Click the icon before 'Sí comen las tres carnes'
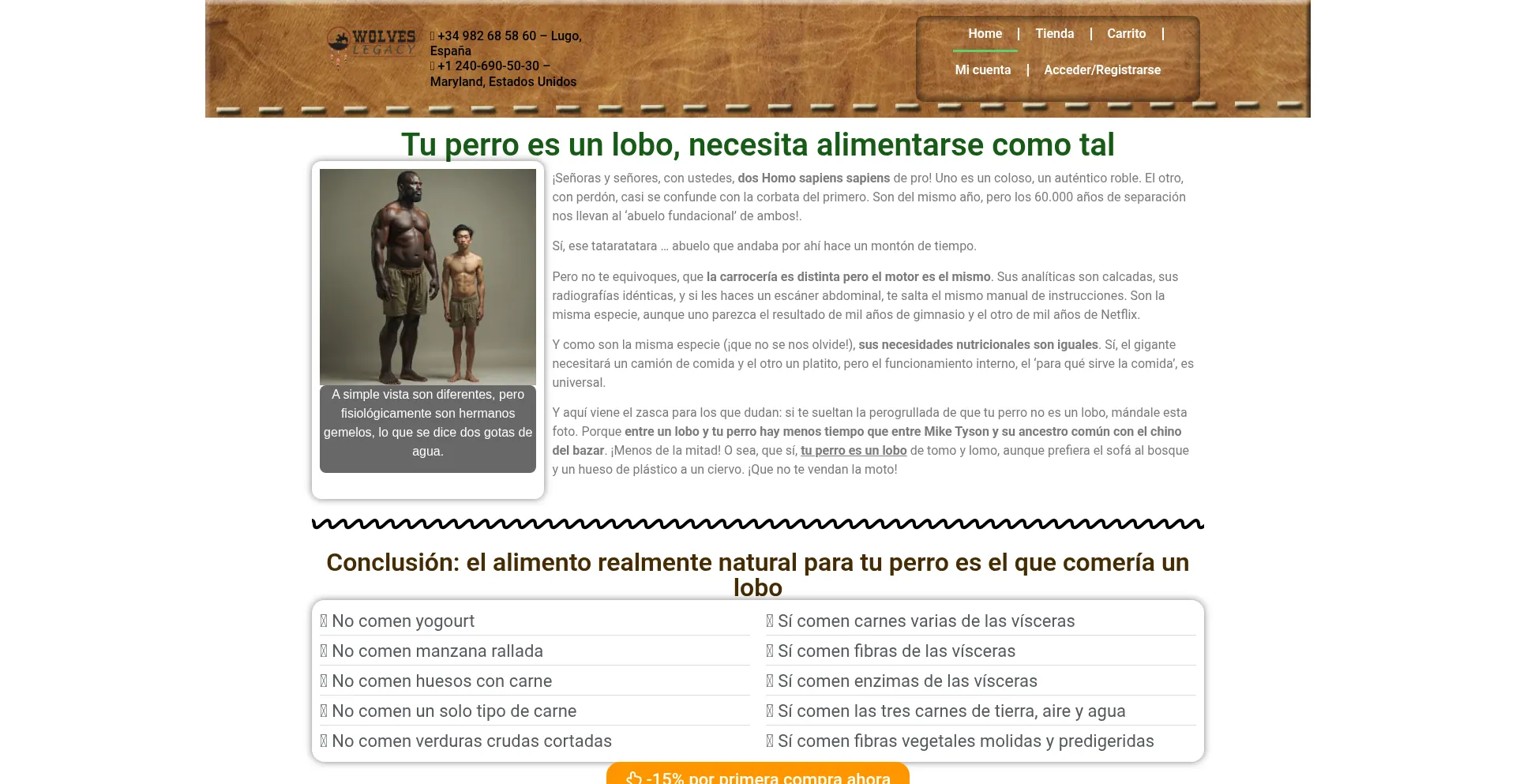 (x=770, y=711)
